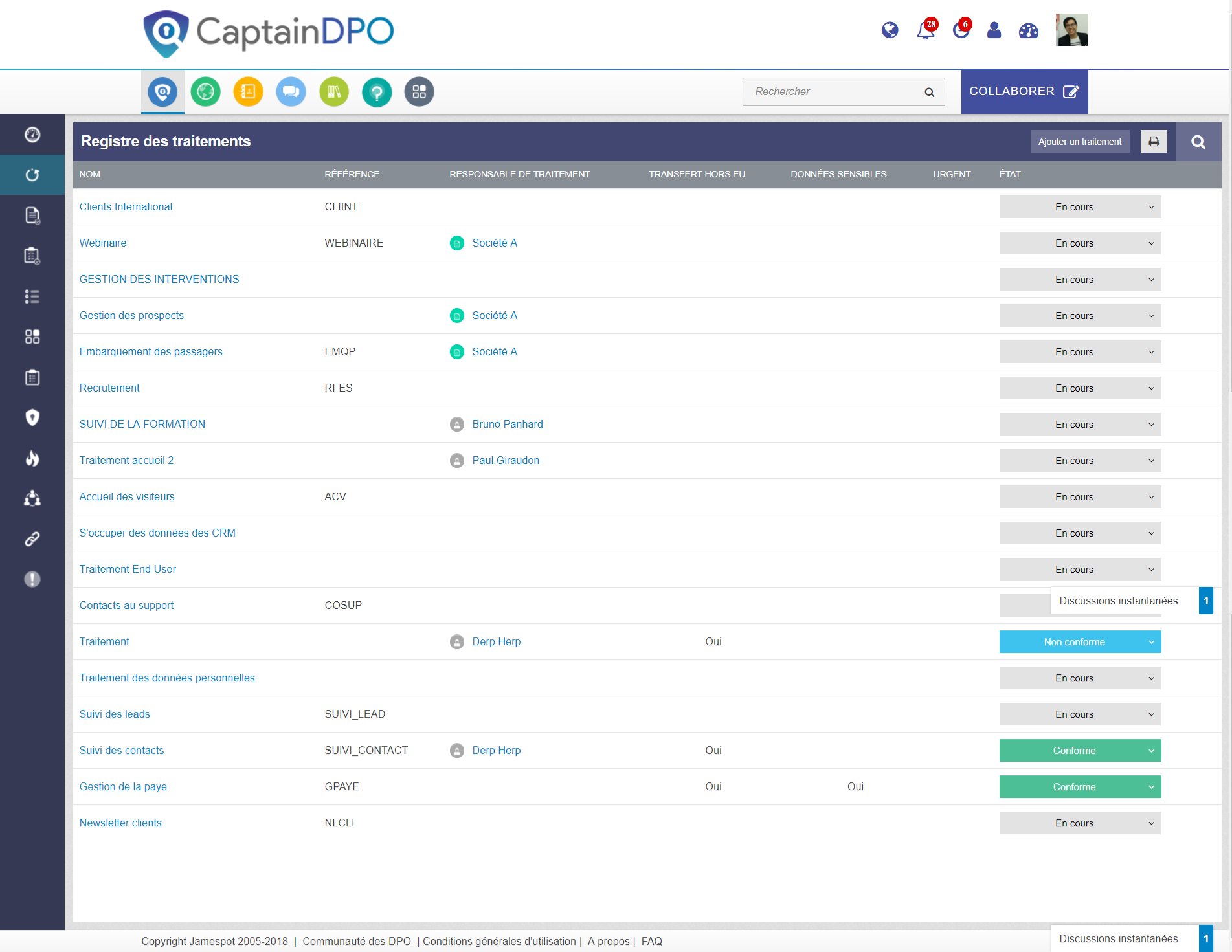Open A propos footer link

click(x=609, y=942)
